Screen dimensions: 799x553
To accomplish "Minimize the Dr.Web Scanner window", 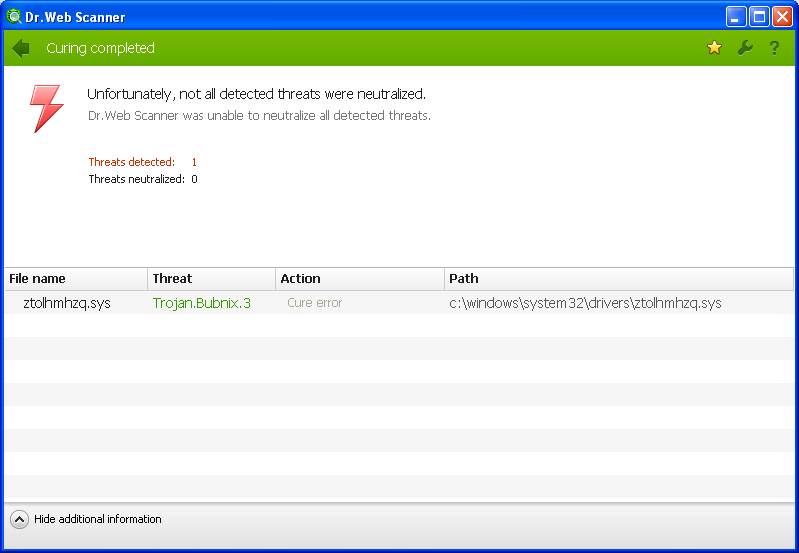I will tap(736, 17).
